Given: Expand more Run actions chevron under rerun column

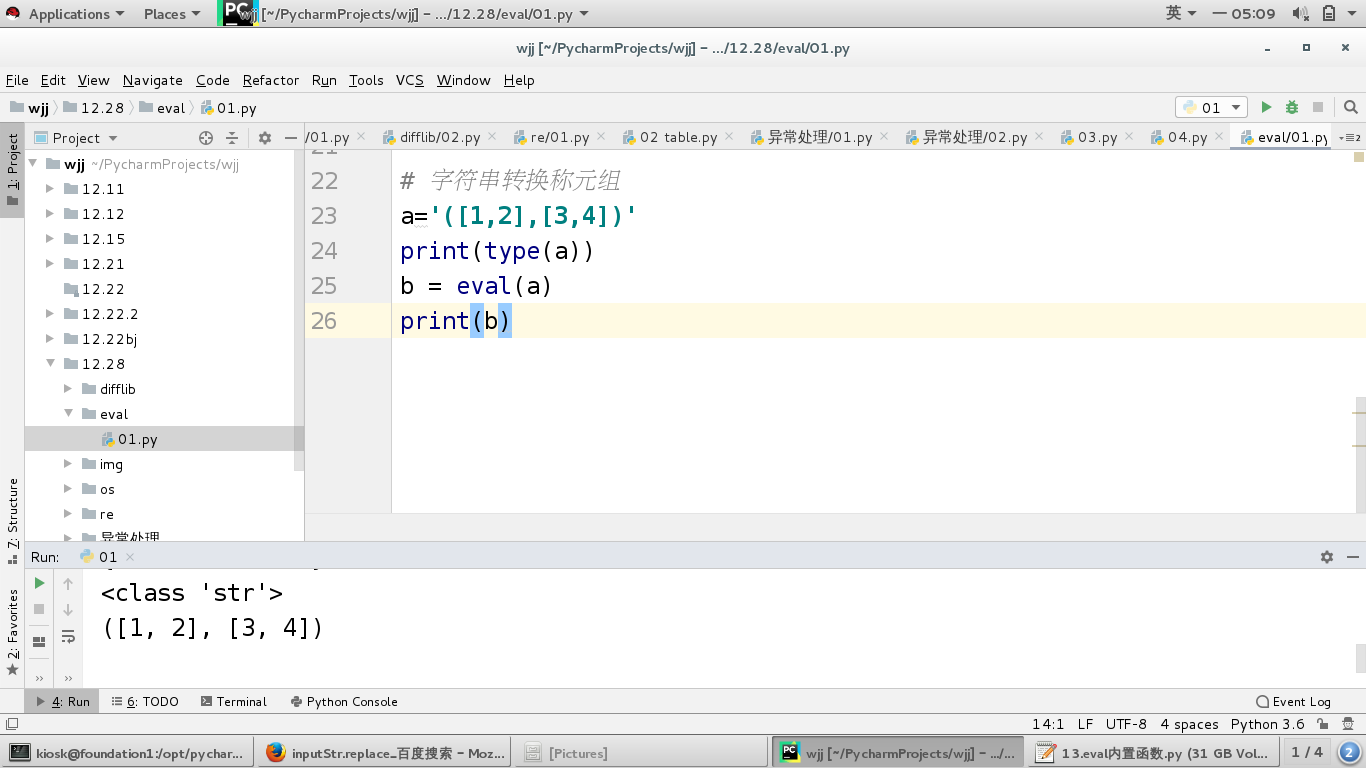Looking at the screenshot, I should point(39,678).
